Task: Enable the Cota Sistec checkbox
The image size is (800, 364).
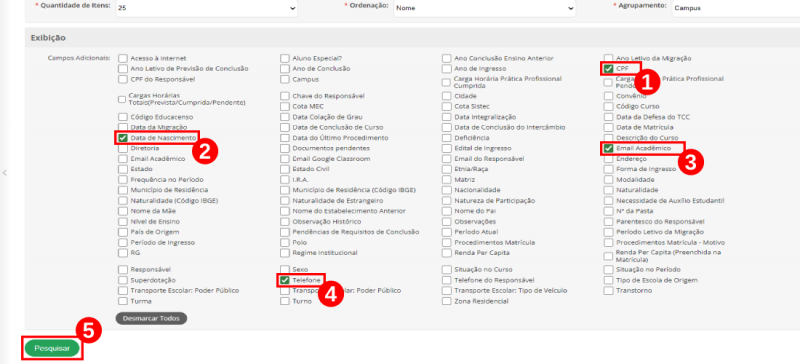Action: click(446, 106)
